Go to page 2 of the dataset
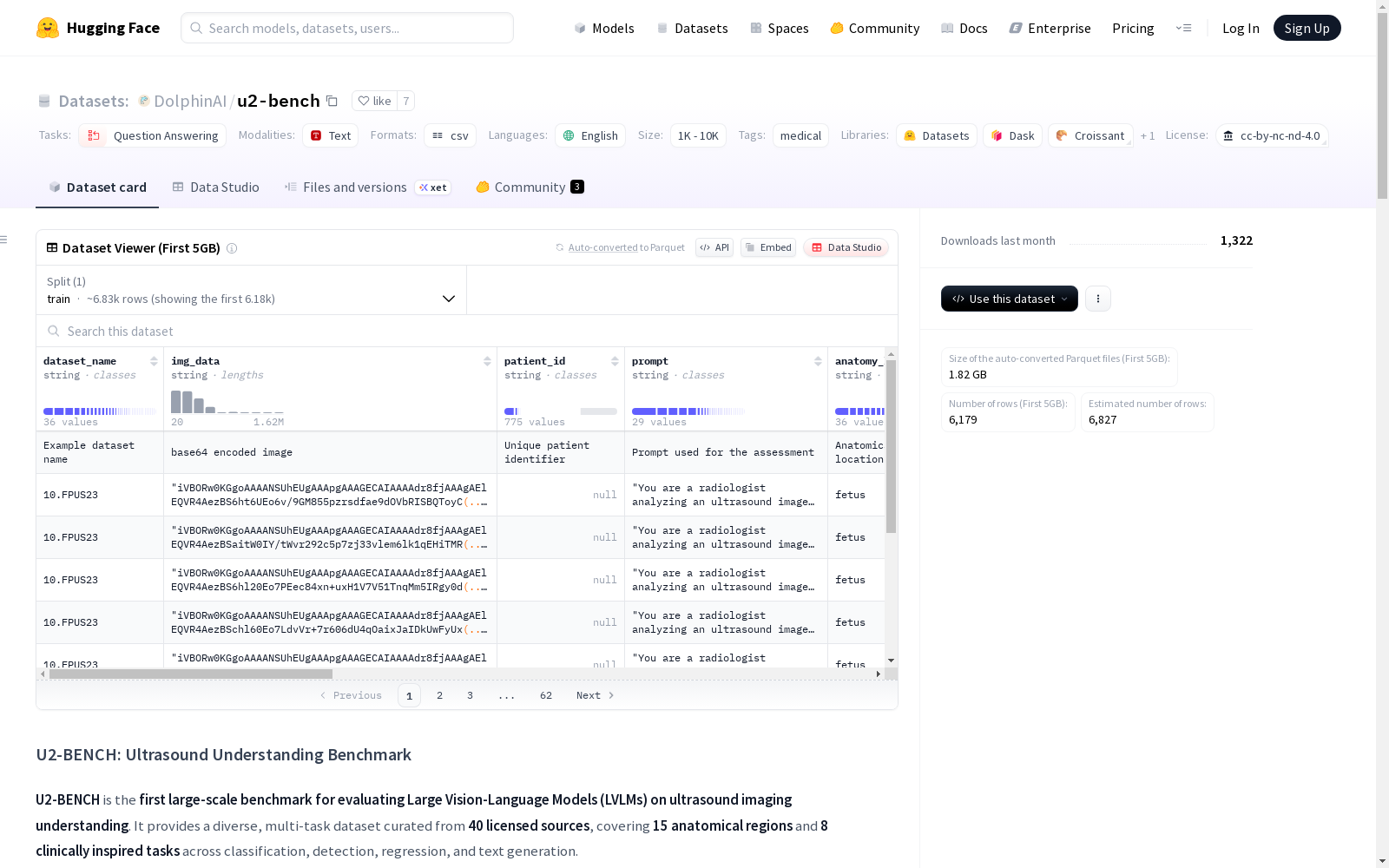Screen dimensions: 1389x868 pyautogui.click(x=440, y=695)
